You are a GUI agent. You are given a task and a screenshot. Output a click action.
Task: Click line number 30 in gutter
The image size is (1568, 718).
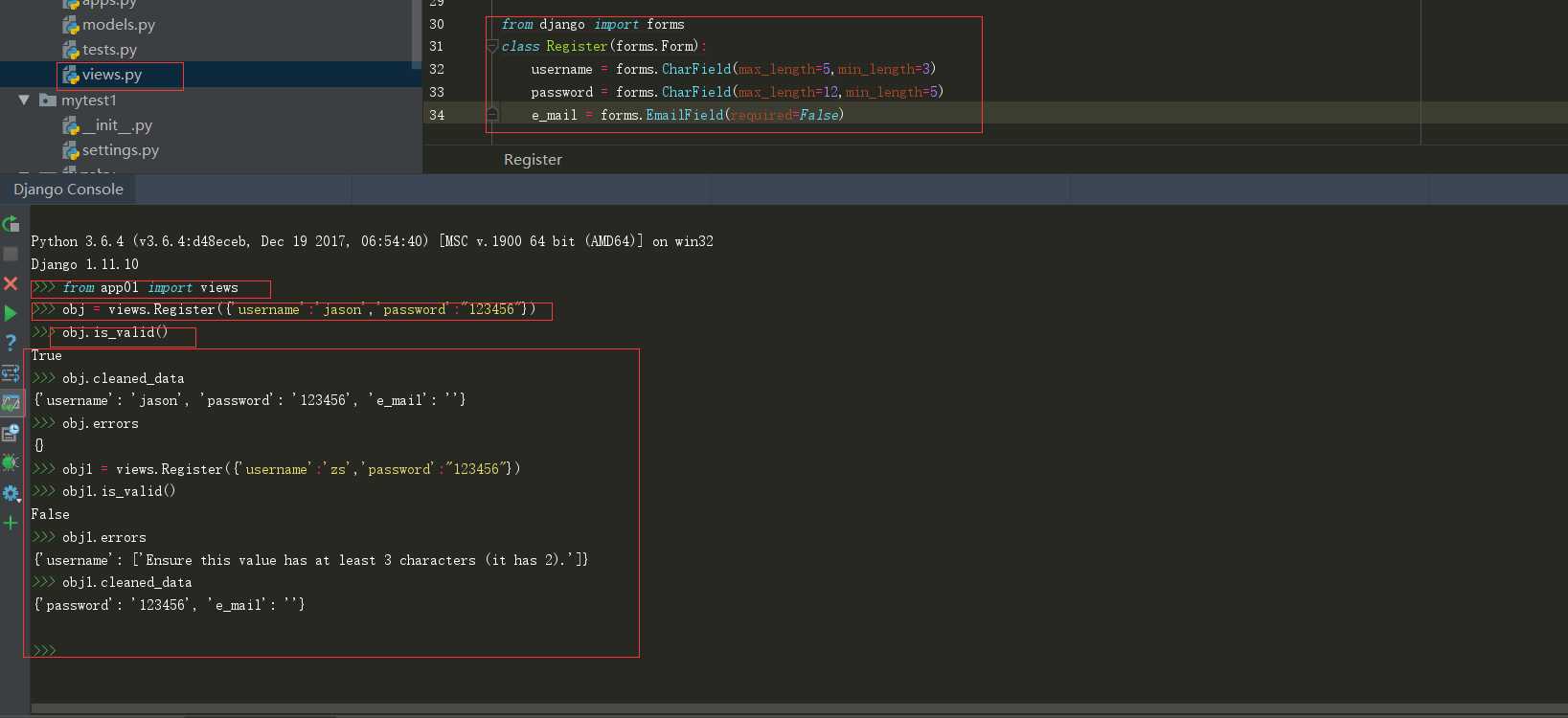437,24
